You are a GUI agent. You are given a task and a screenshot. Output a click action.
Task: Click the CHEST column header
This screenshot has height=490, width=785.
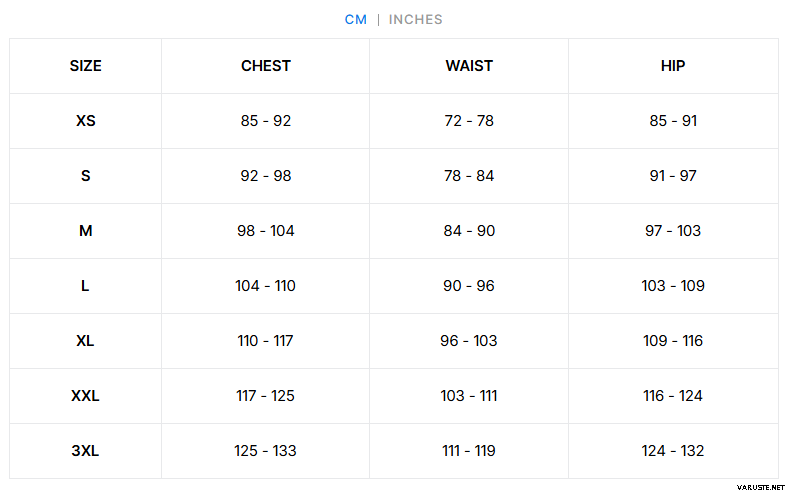[266, 66]
